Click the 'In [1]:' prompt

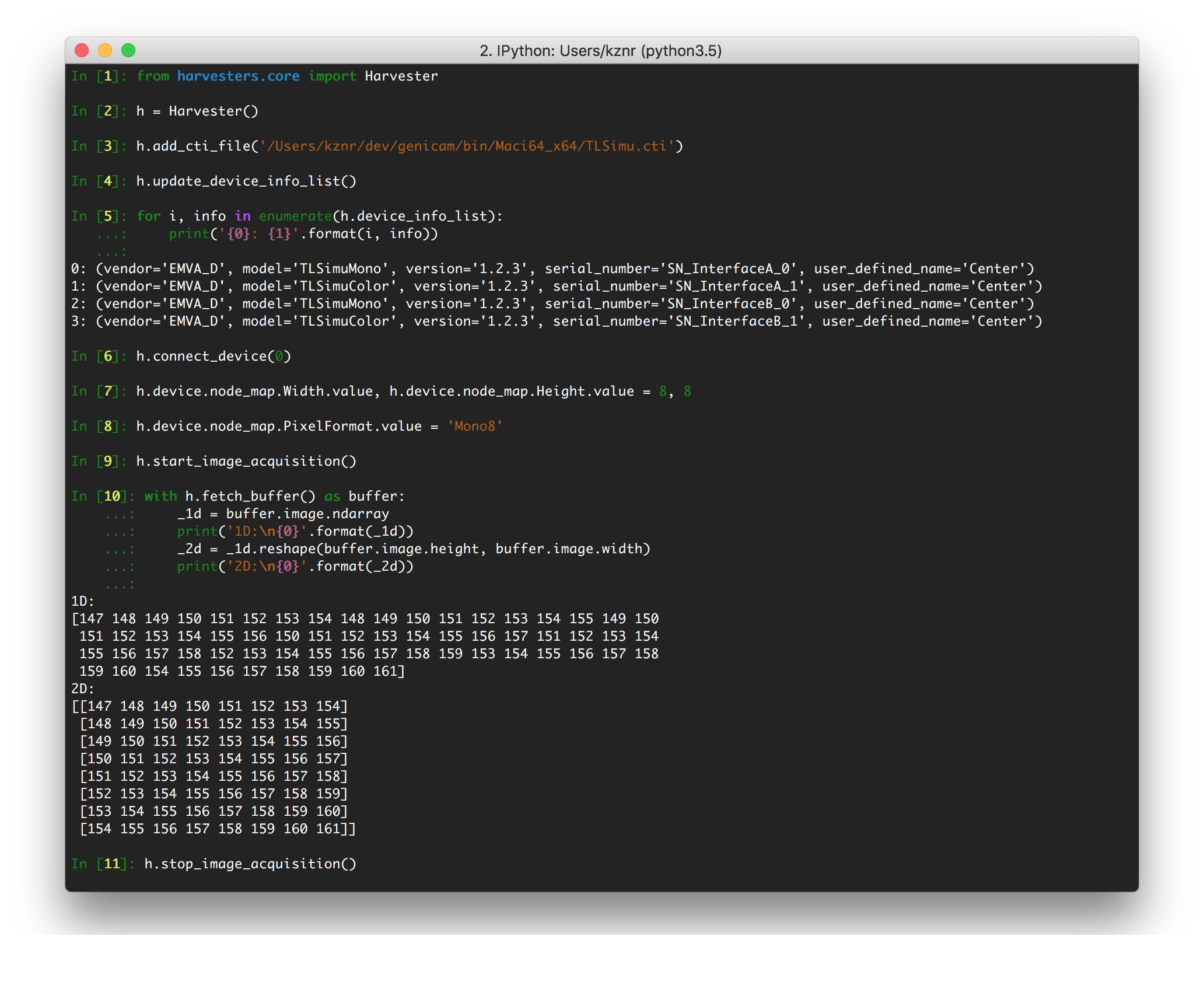99,76
